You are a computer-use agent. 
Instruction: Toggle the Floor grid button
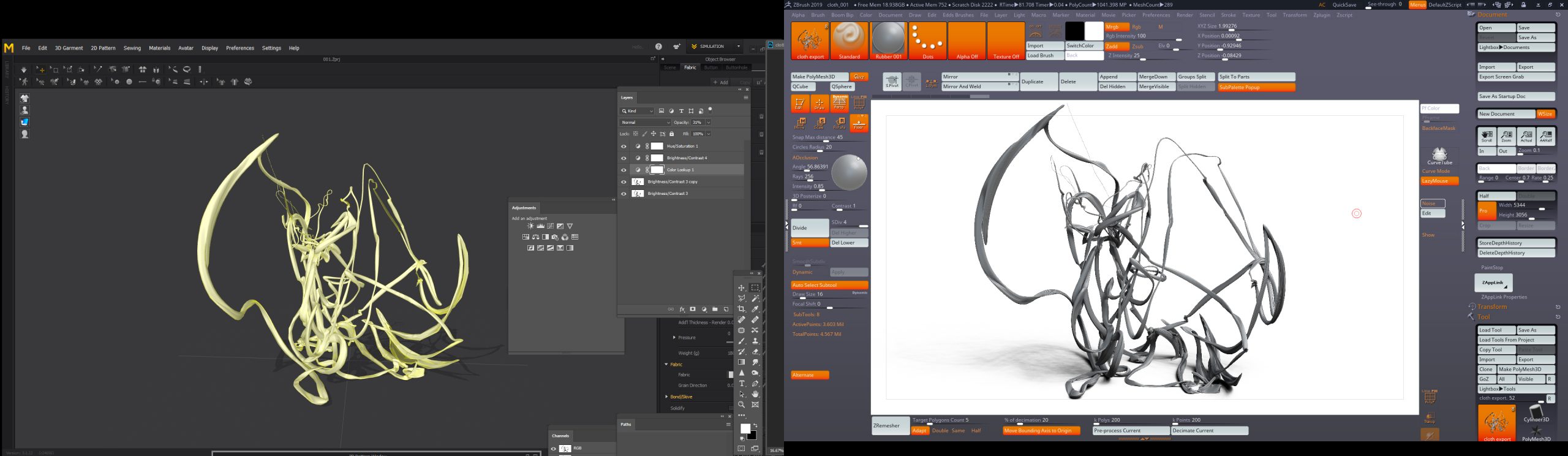click(859, 123)
